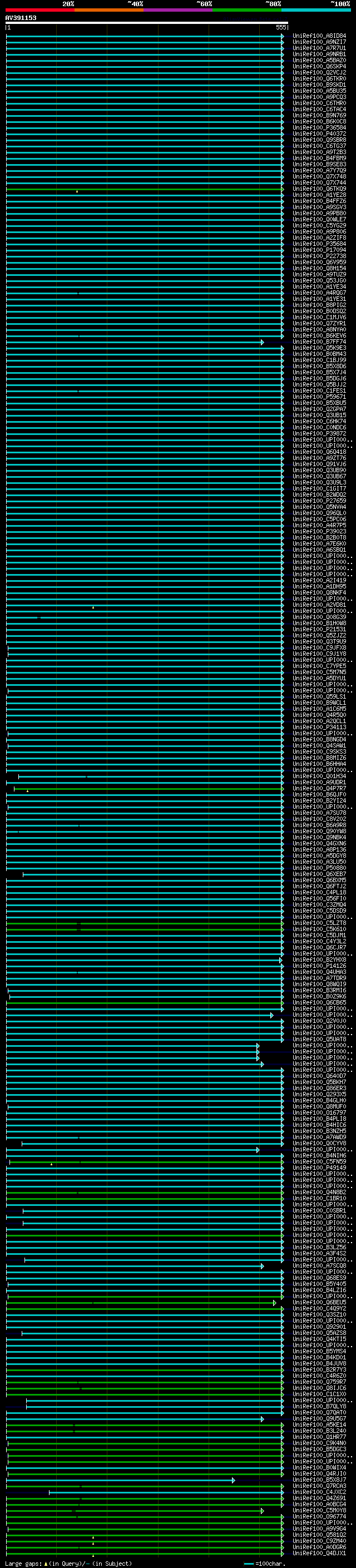Open hit UniRef100_A9NZI7
Viewport: 356px width, 1568px height.
click(x=319, y=42)
